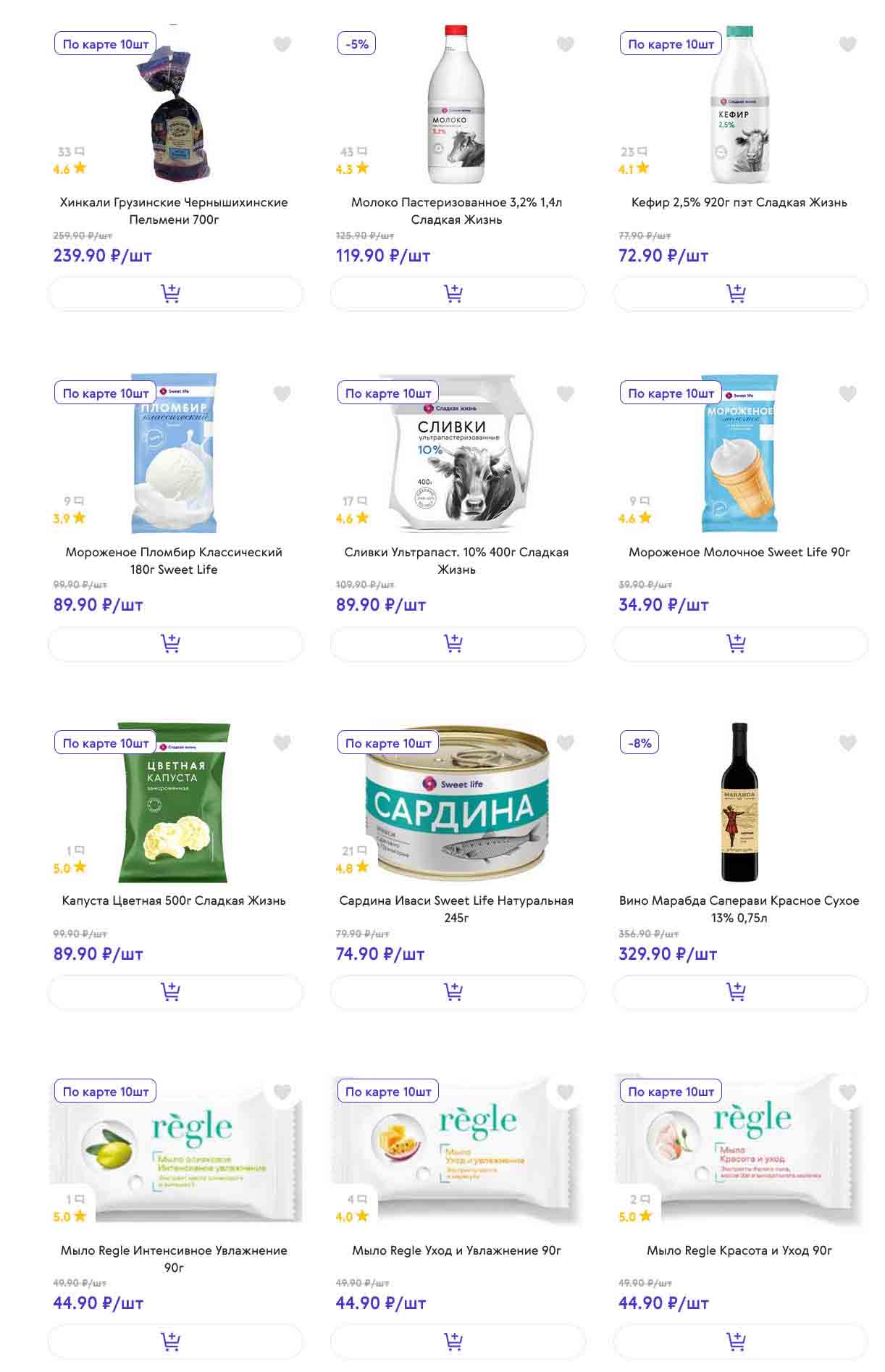Click the -8% discount badge on wine
885x1372 pixels.
pos(639,743)
